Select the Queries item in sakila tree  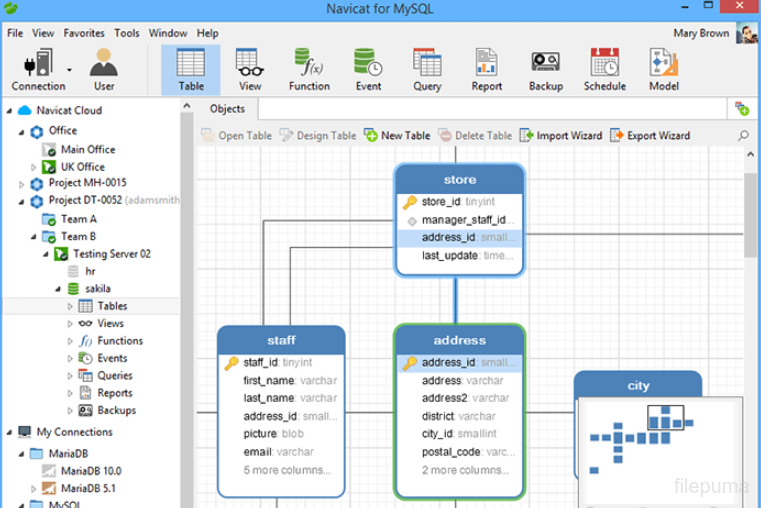point(115,376)
